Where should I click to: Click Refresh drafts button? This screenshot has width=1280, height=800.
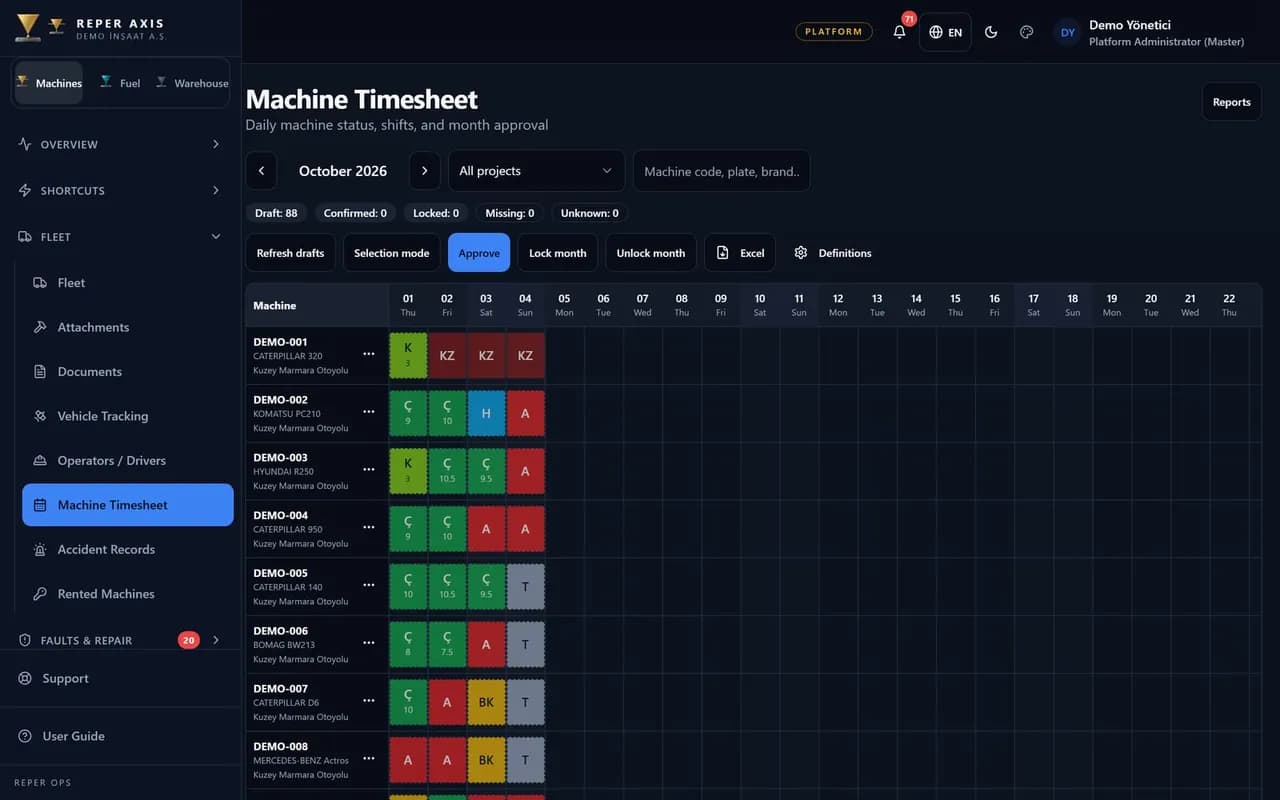tap(290, 253)
